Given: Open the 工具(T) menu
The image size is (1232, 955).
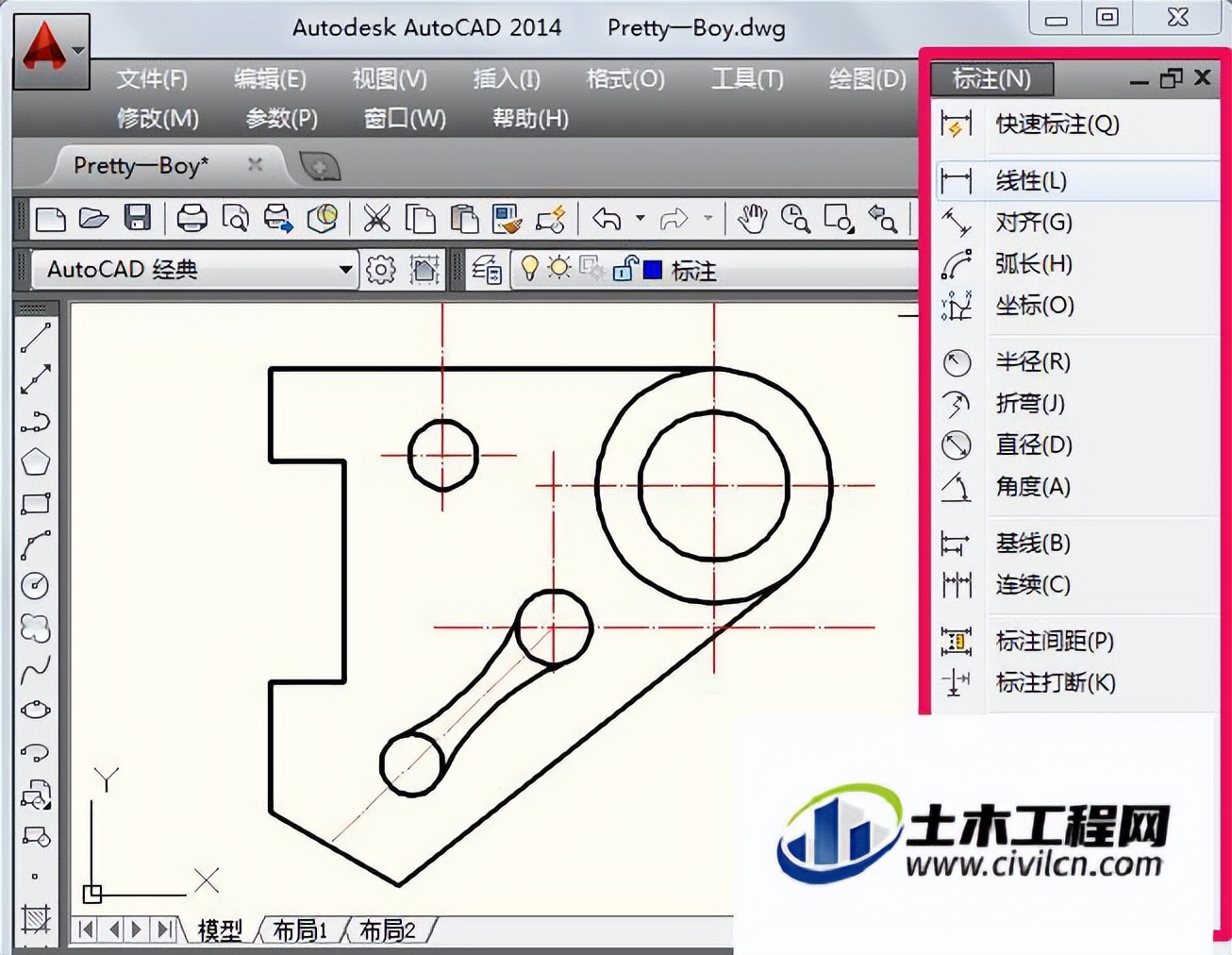Looking at the screenshot, I should (746, 78).
